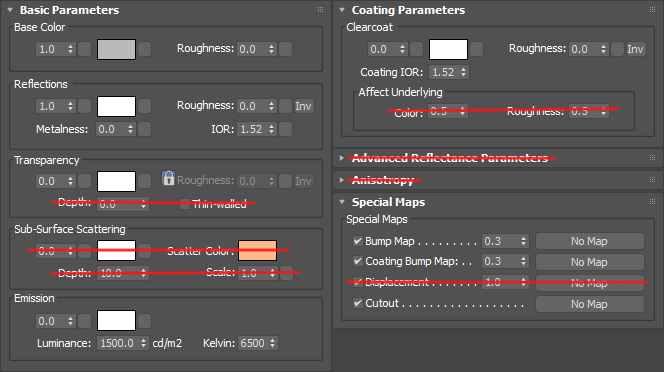Click the Bump Map No Map button
Image resolution: width=664 pixels, height=372 pixels.
click(589, 241)
